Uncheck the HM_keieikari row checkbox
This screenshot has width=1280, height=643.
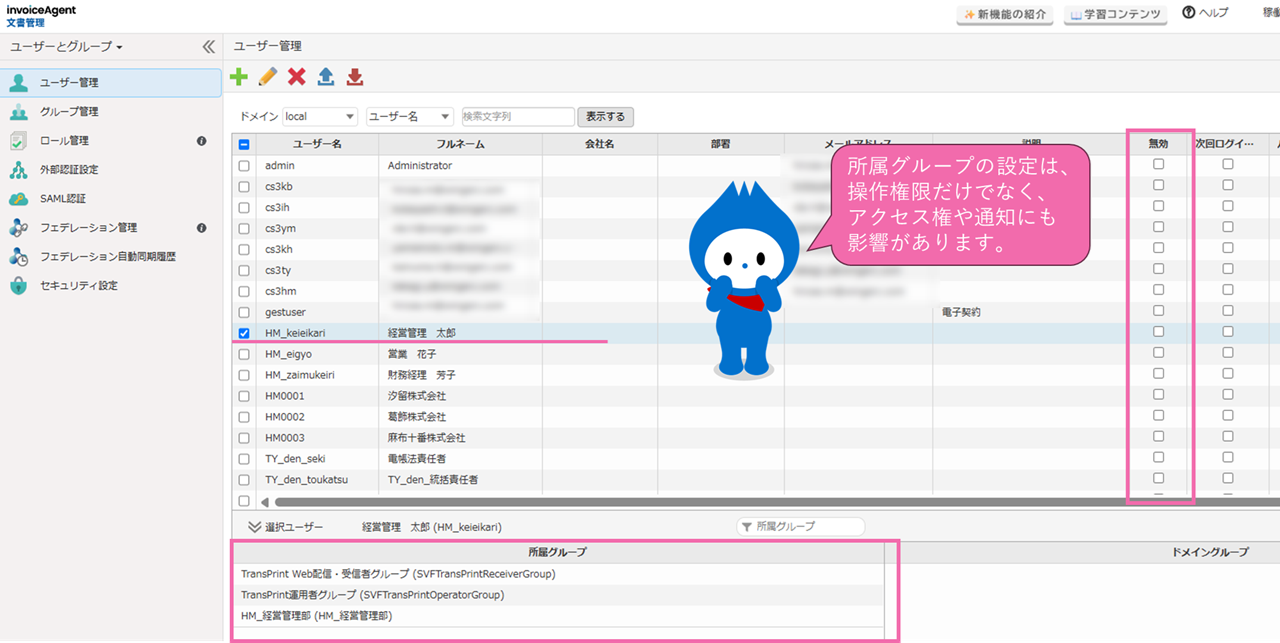(244, 333)
